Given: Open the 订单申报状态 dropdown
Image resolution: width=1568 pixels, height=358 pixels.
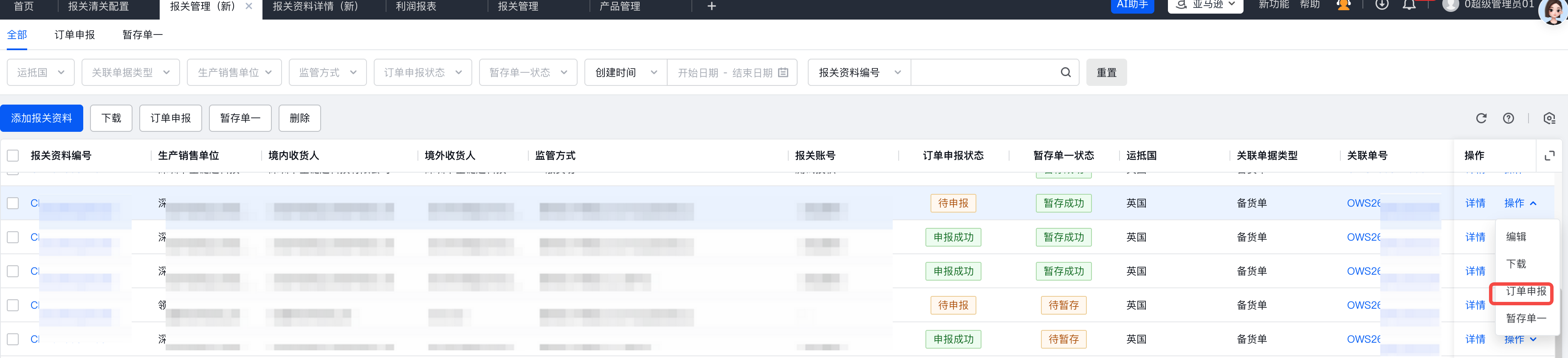Looking at the screenshot, I should (423, 73).
